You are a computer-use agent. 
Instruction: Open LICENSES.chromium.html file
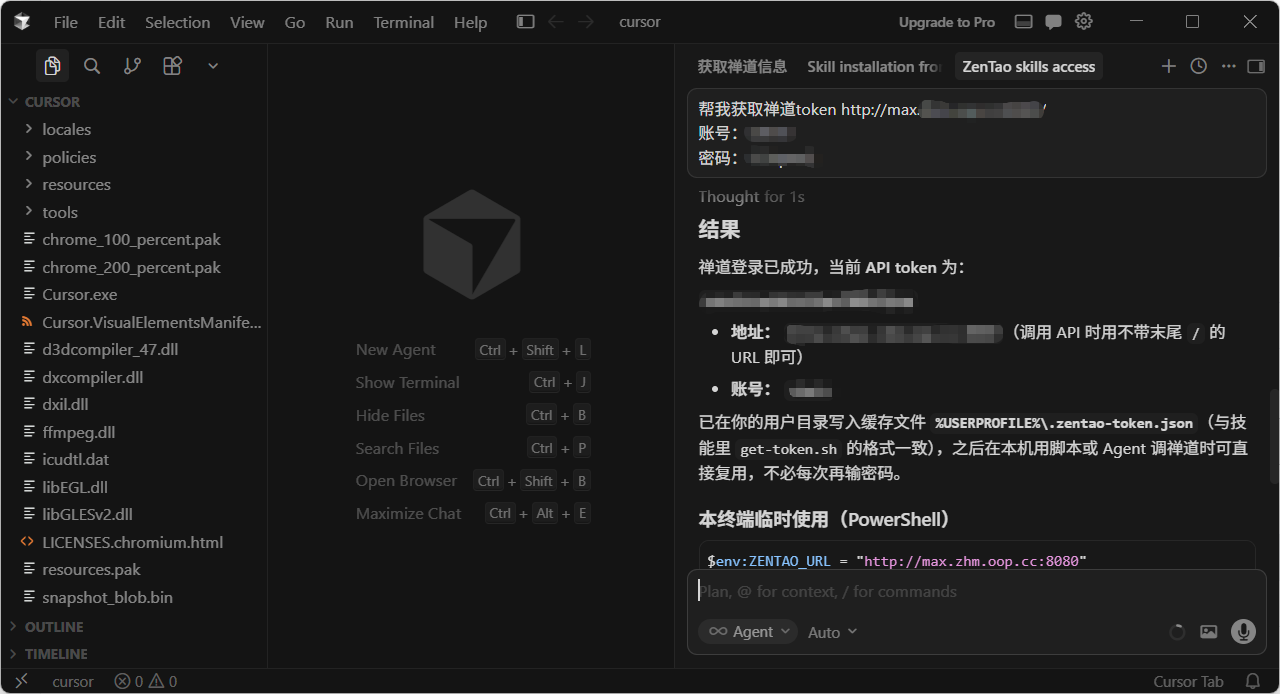(x=134, y=542)
